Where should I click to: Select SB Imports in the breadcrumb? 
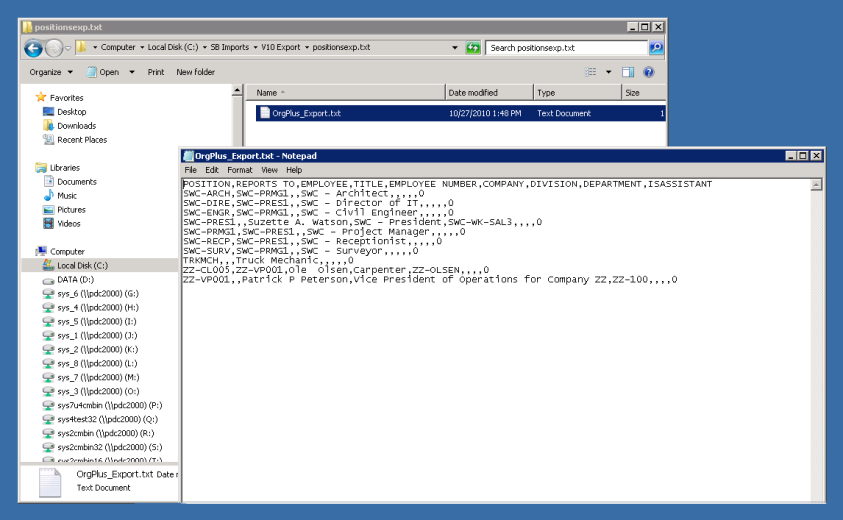(x=230, y=47)
